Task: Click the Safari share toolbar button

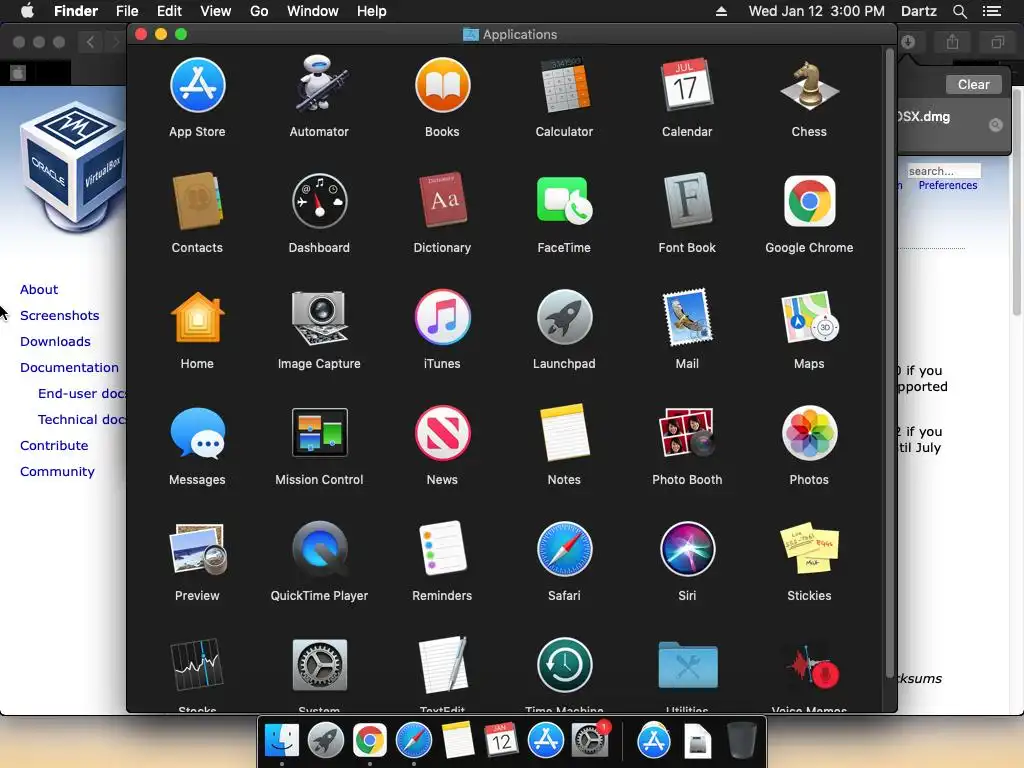Action: [952, 42]
